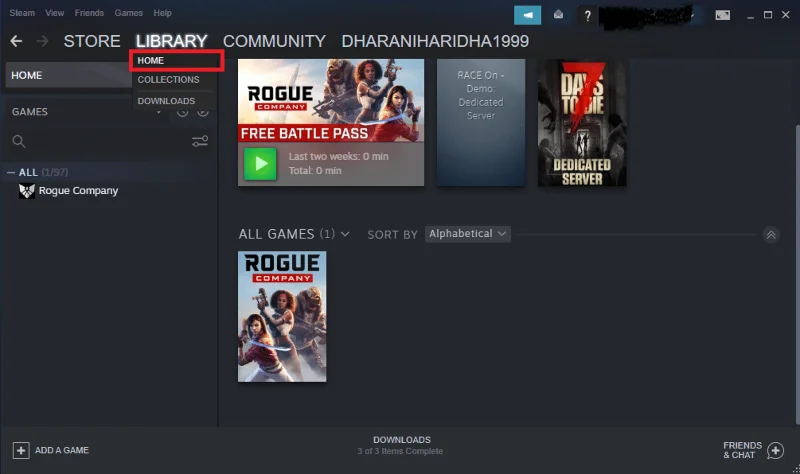Screen dimensions: 800x474
Task: Click the Add a Game plus icon
Action: (21, 451)
